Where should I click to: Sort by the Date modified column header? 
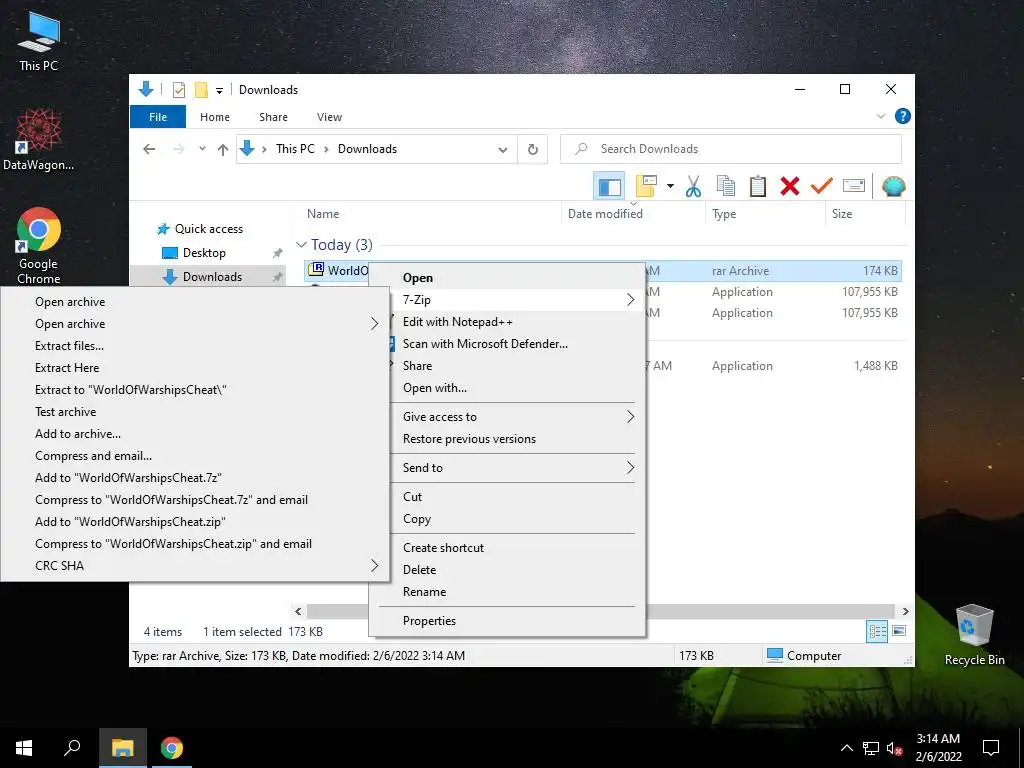click(x=605, y=214)
